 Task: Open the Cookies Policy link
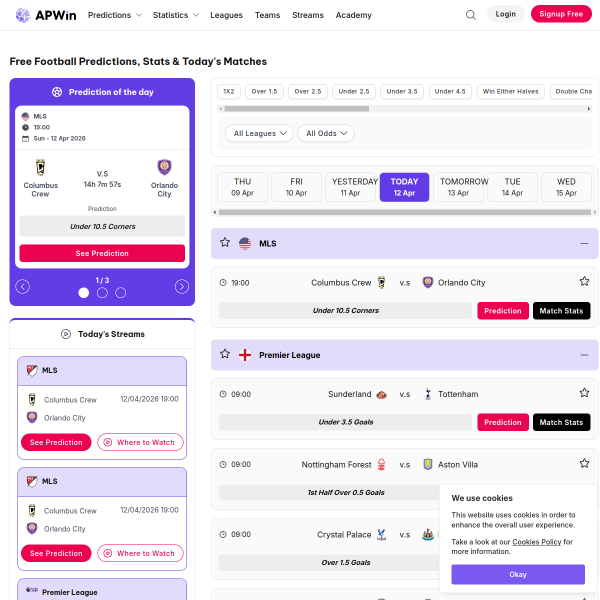click(536, 542)
